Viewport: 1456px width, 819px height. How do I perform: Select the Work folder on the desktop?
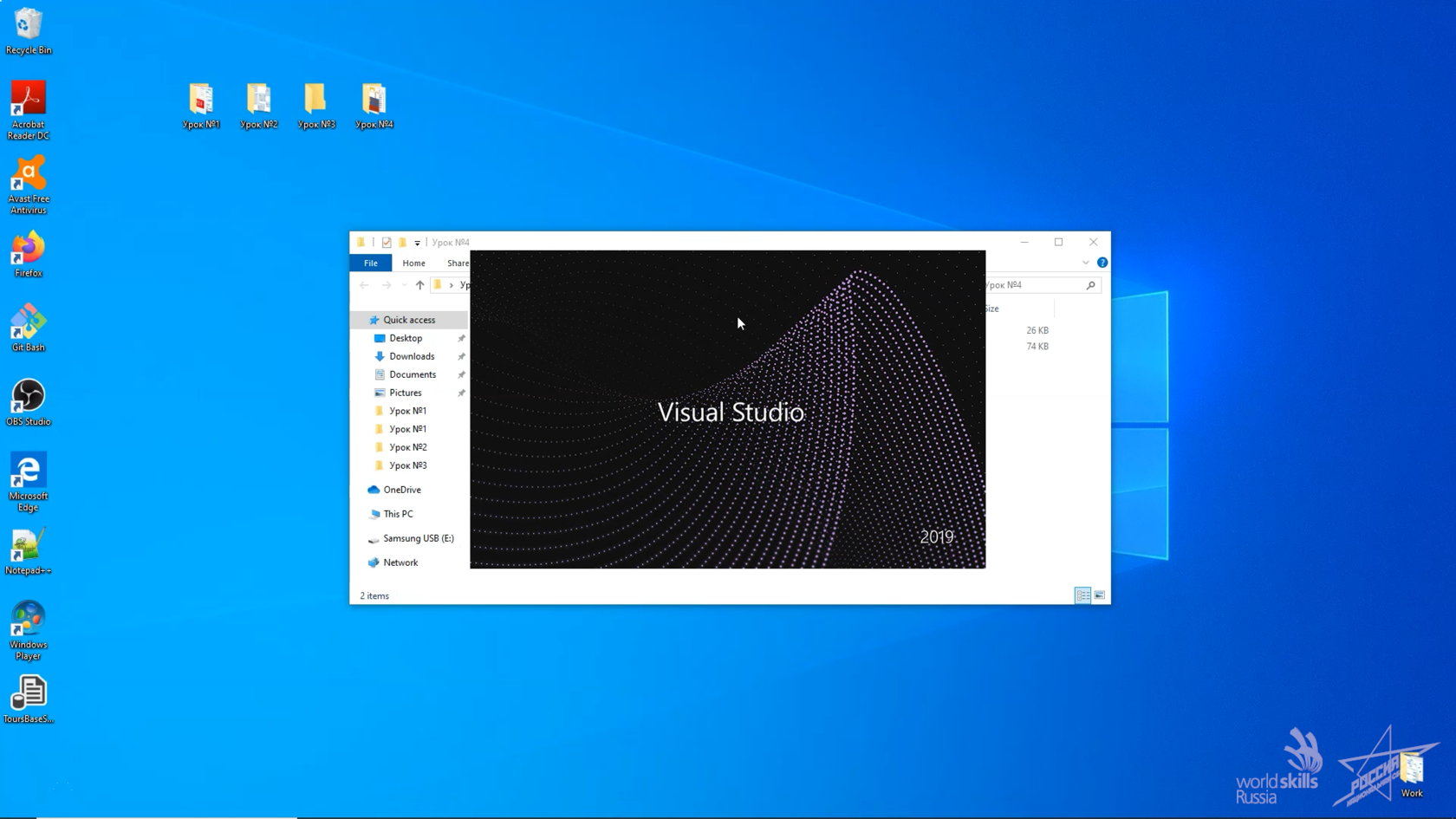1412,775
